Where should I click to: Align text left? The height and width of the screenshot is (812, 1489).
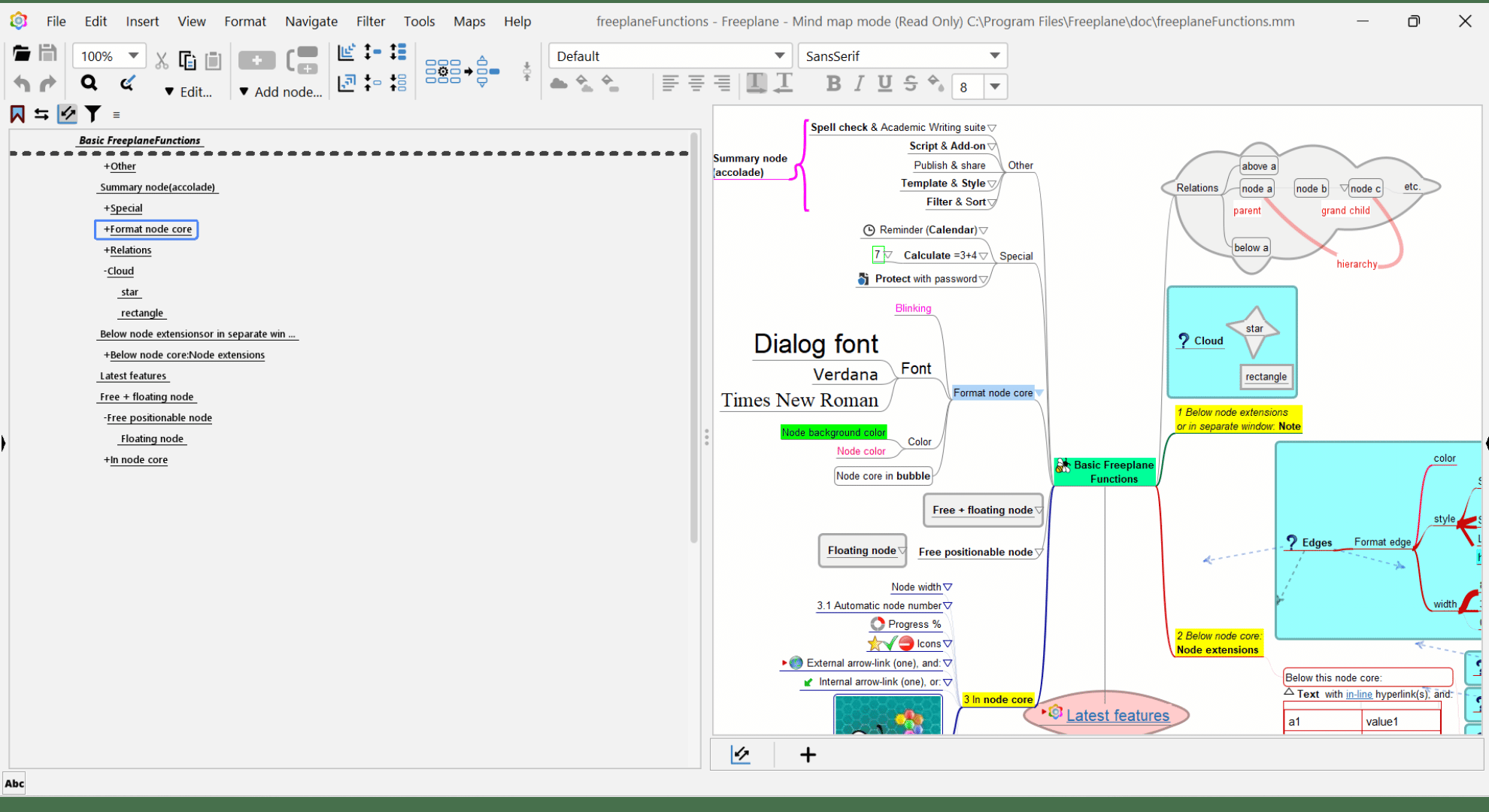[670, 83]
